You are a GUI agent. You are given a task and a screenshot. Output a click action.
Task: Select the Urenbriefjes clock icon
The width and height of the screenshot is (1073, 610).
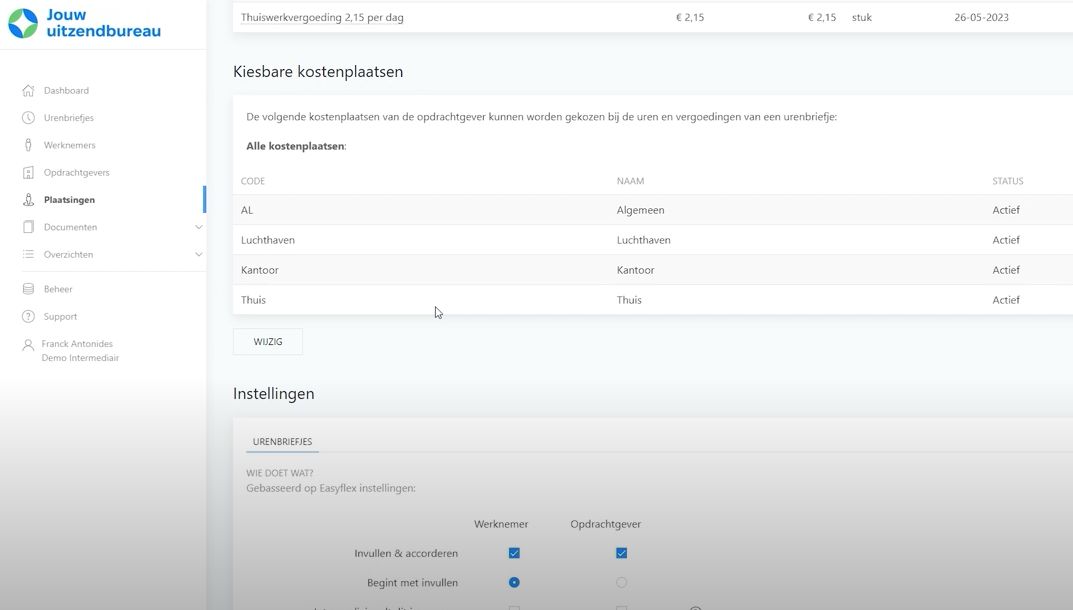30,117
